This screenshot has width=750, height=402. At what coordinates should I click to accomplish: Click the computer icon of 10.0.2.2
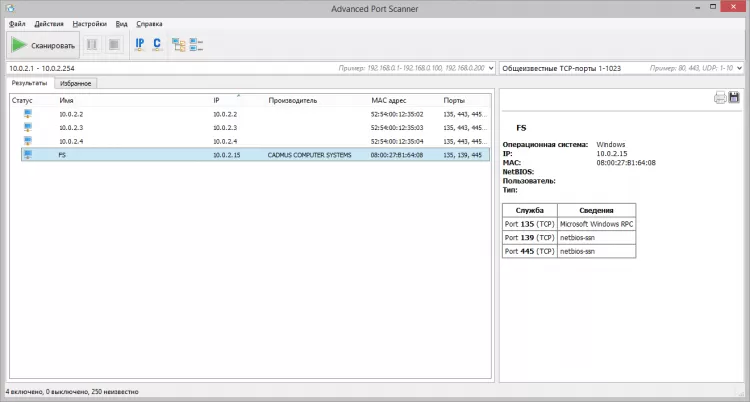[x=28, y=114]
